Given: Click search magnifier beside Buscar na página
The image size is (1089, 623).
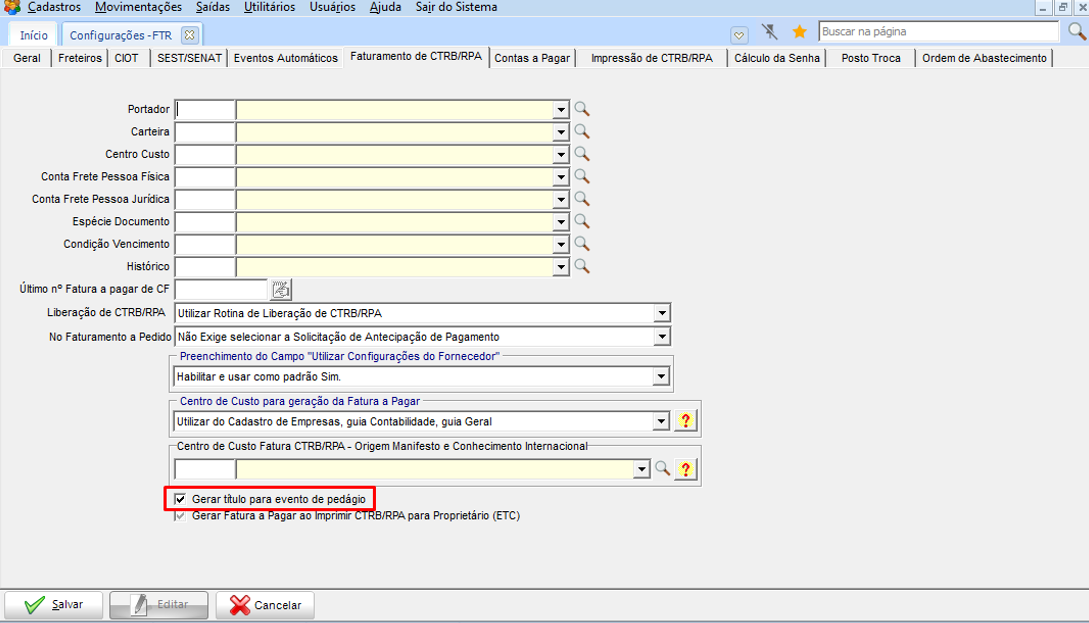Looking at the screenshot, I should tap(1076, 31).
